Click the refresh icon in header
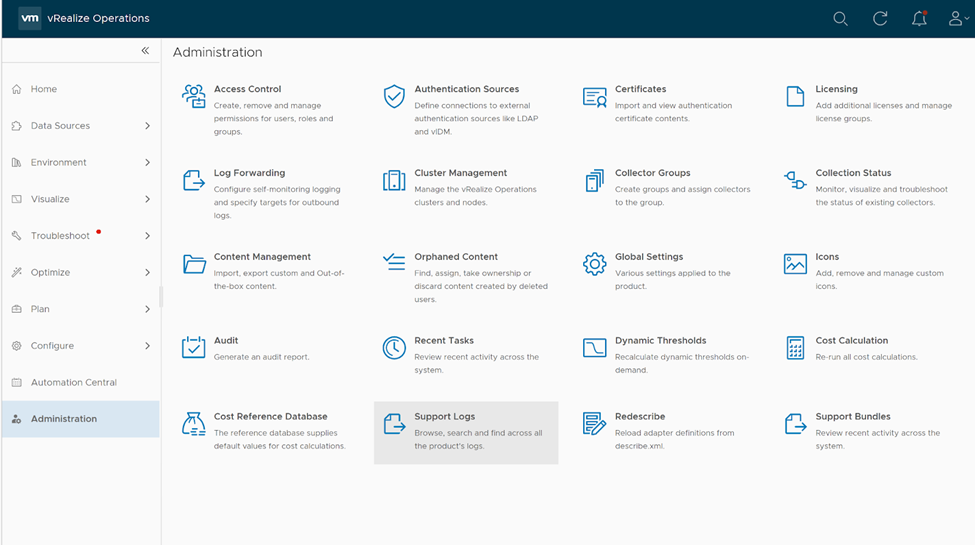975x545 pixels. (x=880, y=19)
